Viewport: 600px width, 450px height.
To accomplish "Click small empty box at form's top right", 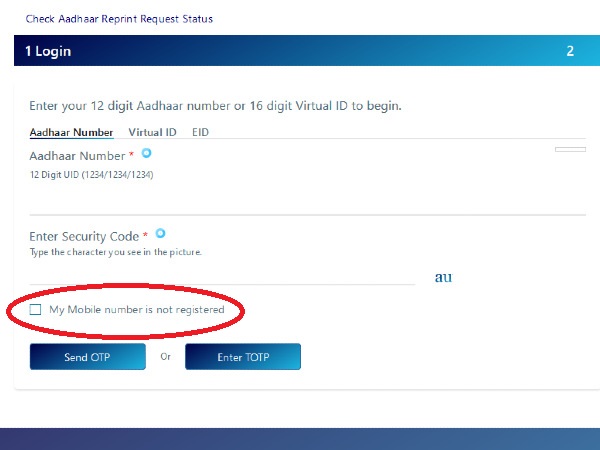I will point(570,149).
